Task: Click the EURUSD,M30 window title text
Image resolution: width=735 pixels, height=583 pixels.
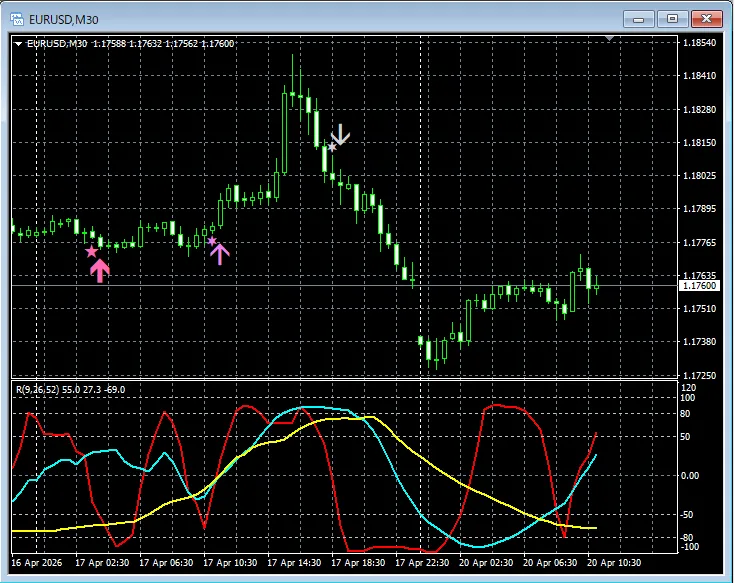Action: click(65, 18)
